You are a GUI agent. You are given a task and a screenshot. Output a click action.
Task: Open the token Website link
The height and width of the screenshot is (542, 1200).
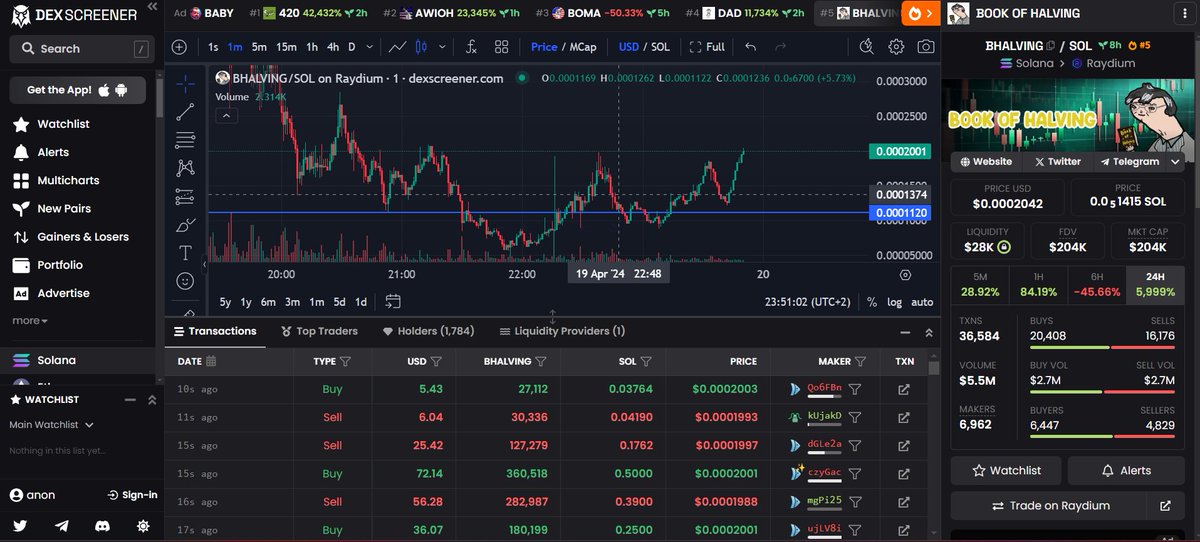tap(986, 161)
